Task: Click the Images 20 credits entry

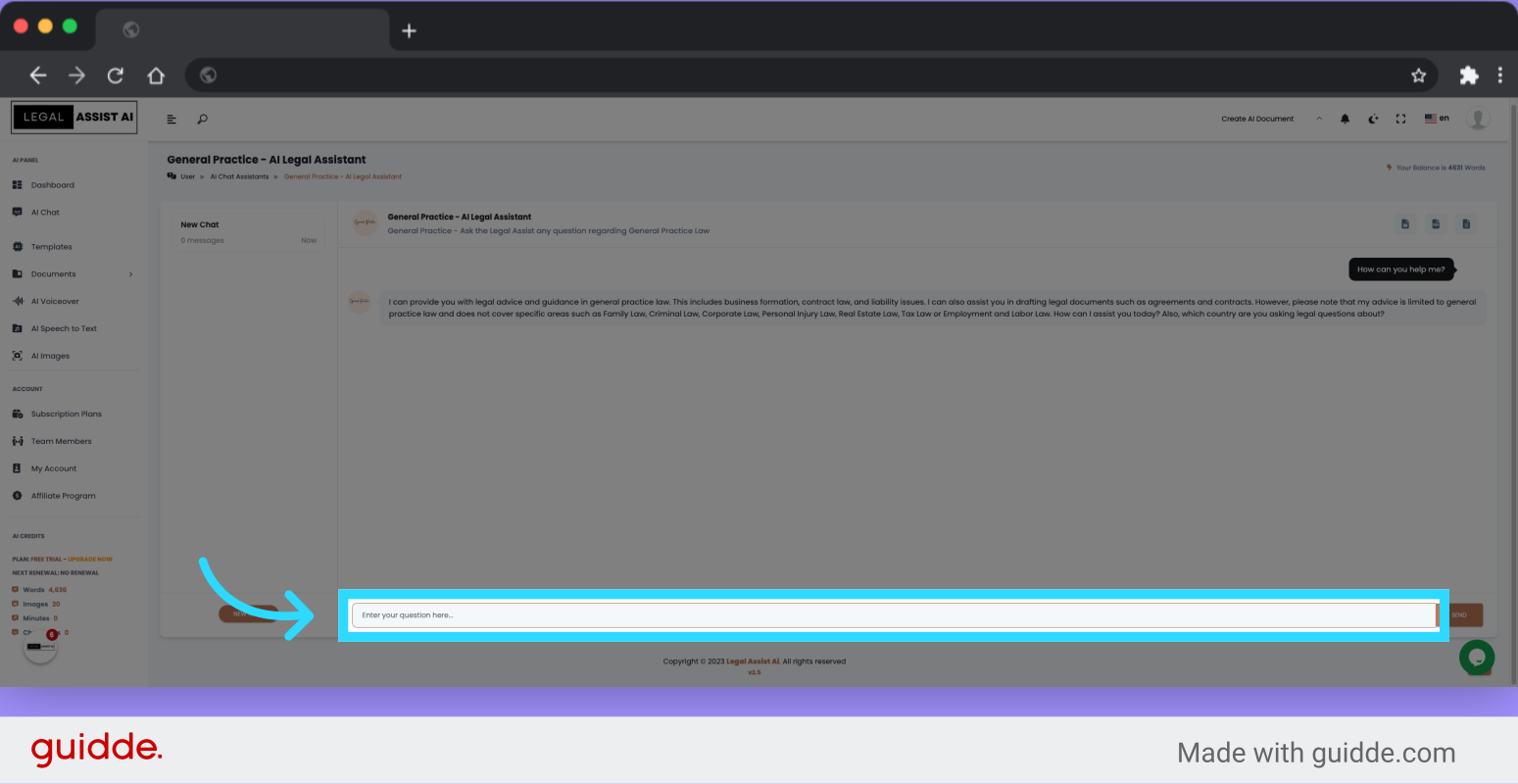Action: point(36,605)
